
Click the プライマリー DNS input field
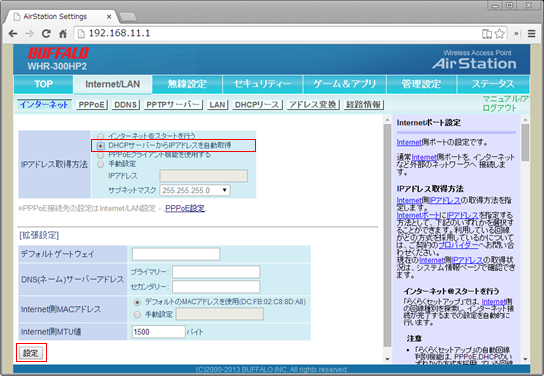[216, 272]
